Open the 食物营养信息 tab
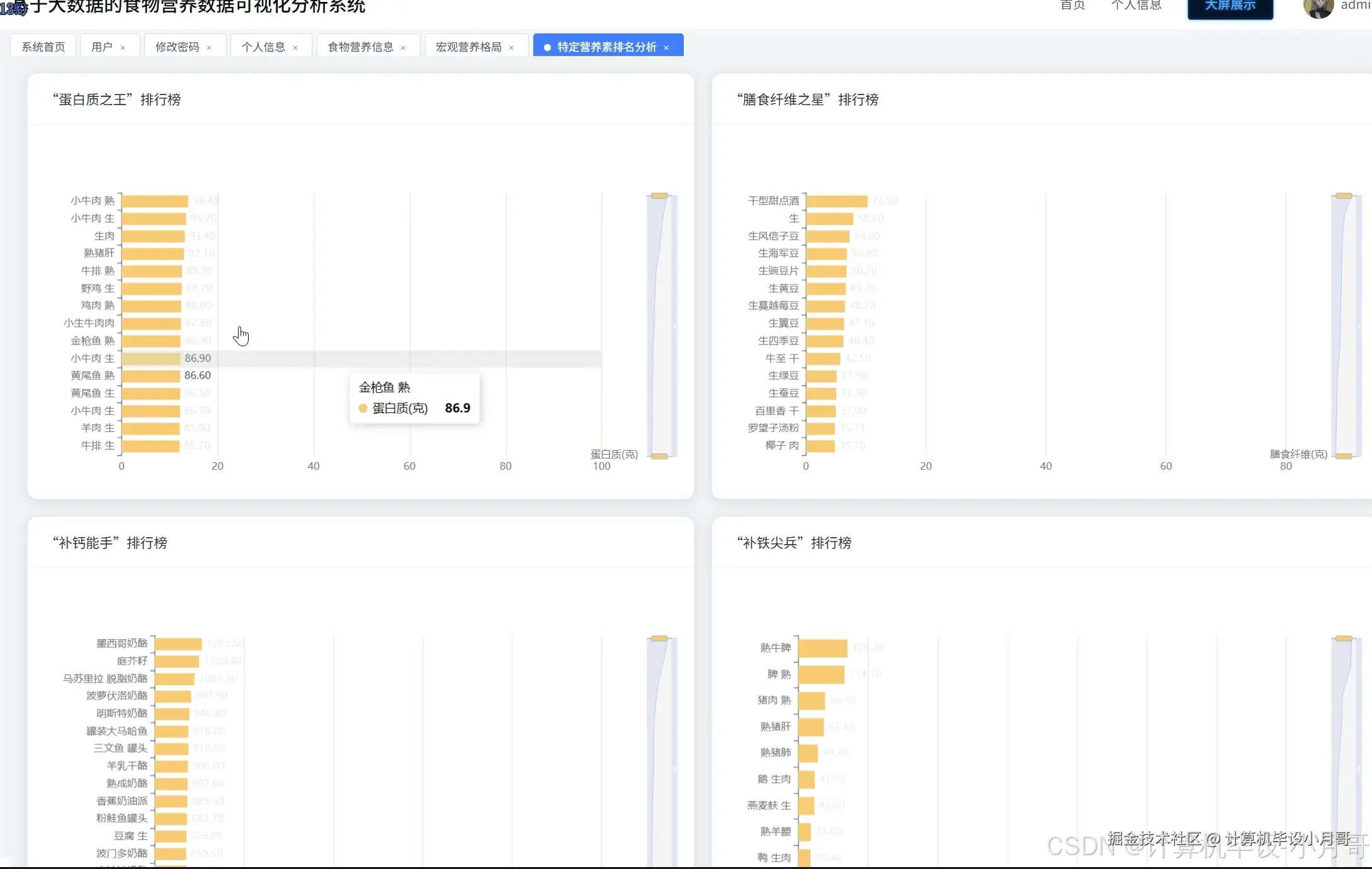Screen dimensions: 1372x869 point(360,47)
